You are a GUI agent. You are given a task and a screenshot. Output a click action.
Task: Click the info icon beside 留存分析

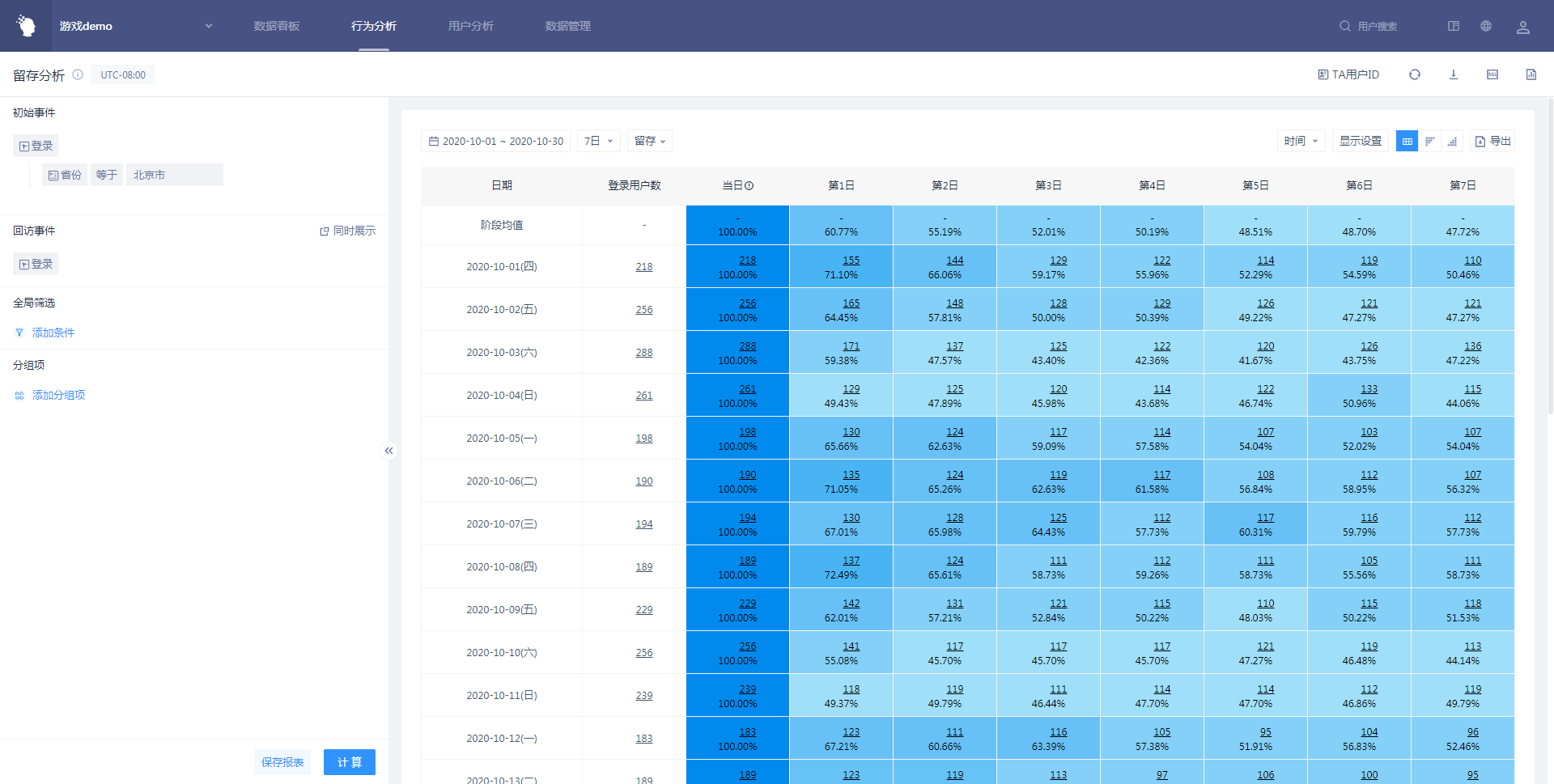pos(78,74)
